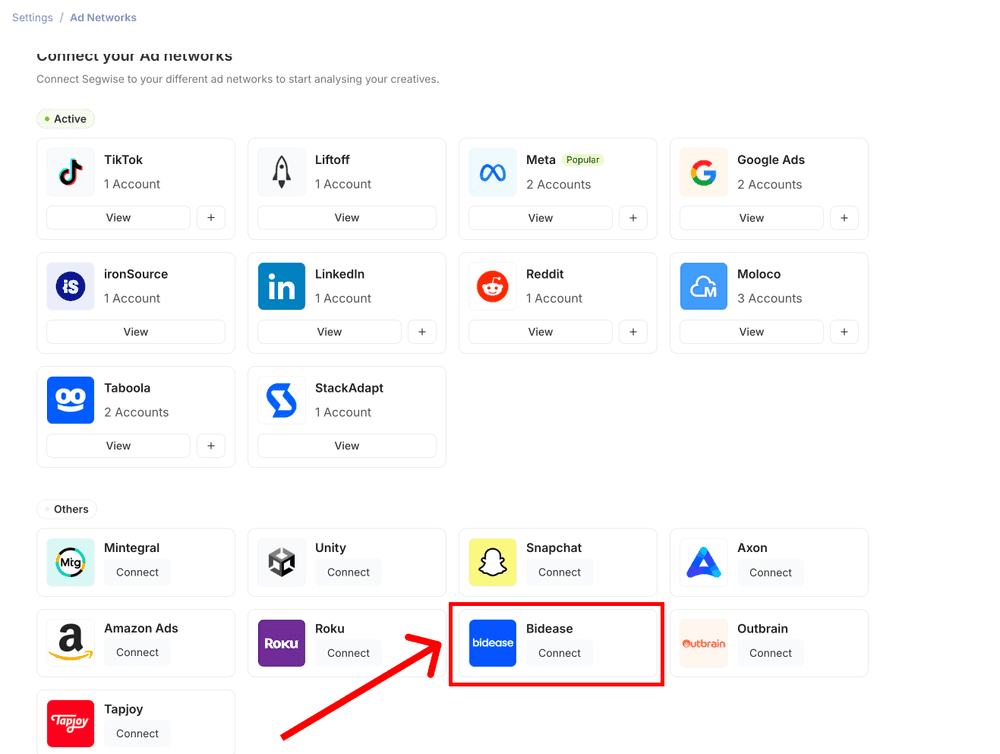Click the '3 Accounts' text under Moloco
Viewport: 1000px width, 754px height.
(x=770, y=299)
